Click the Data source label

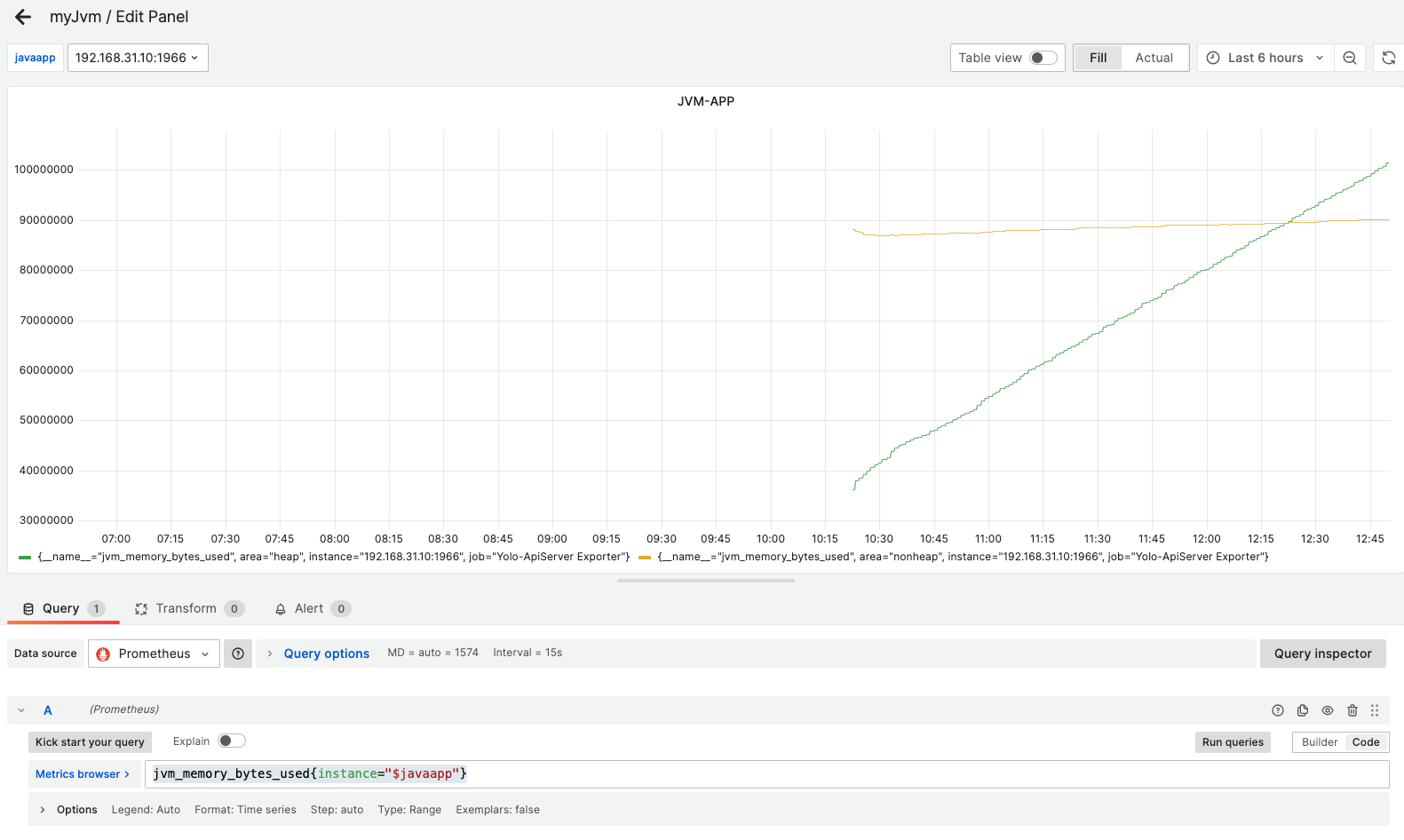(x=45, y=654)
